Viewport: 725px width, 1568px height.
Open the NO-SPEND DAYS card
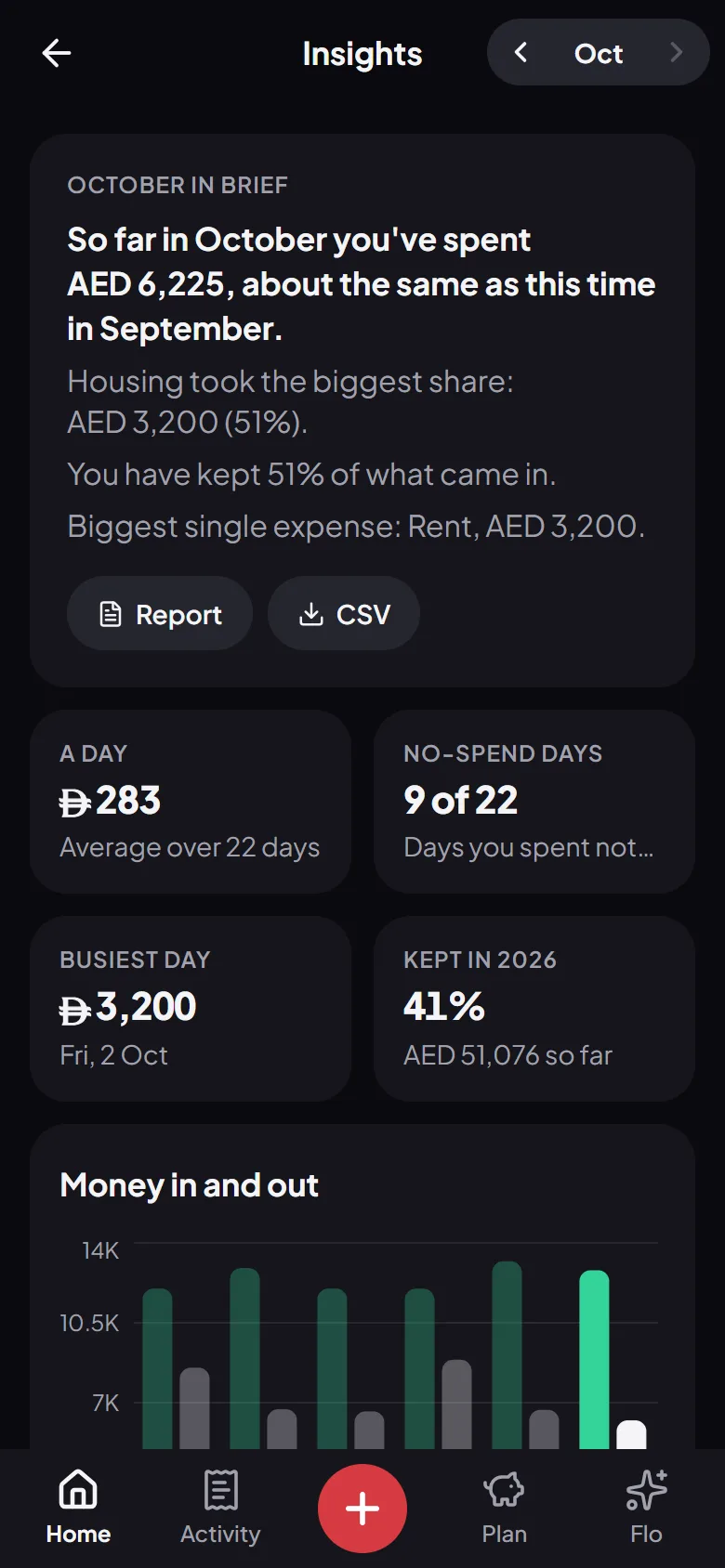coord(534,802)
